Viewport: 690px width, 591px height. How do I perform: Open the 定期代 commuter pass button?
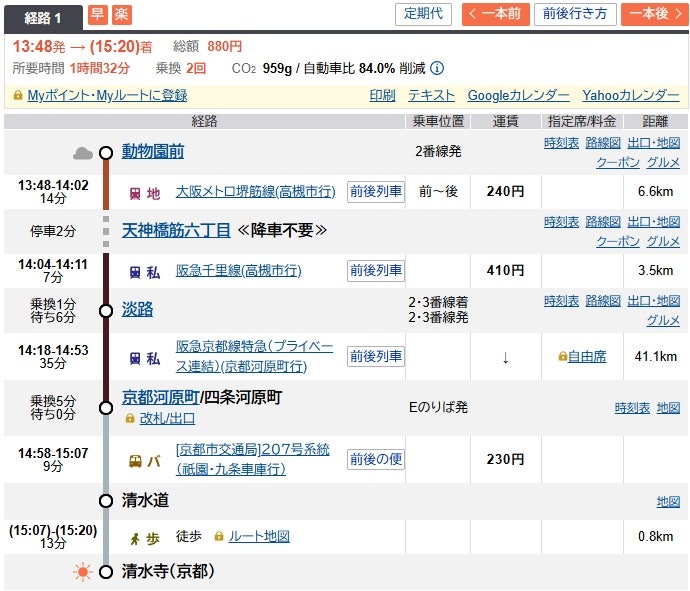tap(424, 14)
